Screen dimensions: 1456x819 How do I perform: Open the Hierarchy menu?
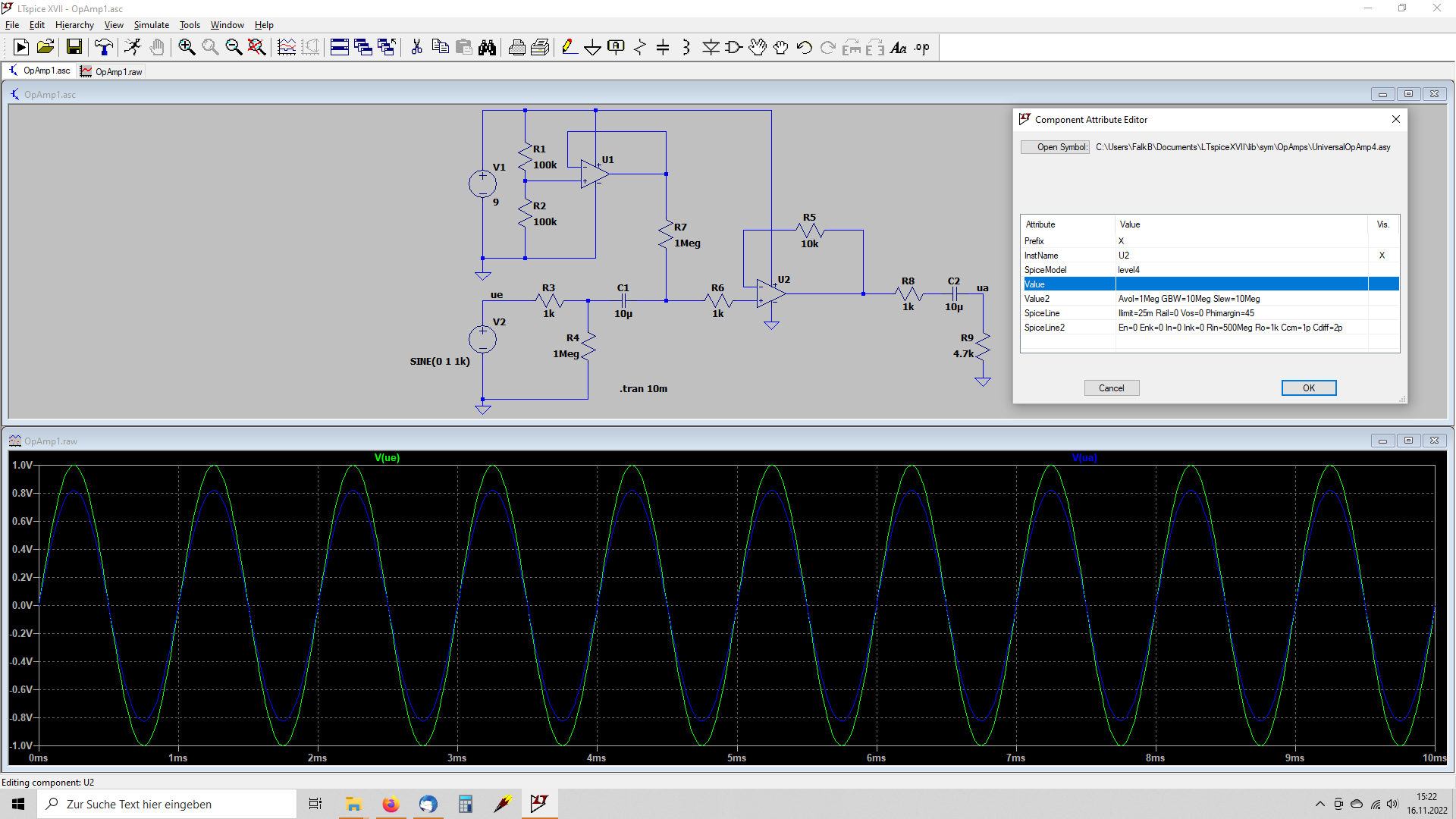pos(74,25)
